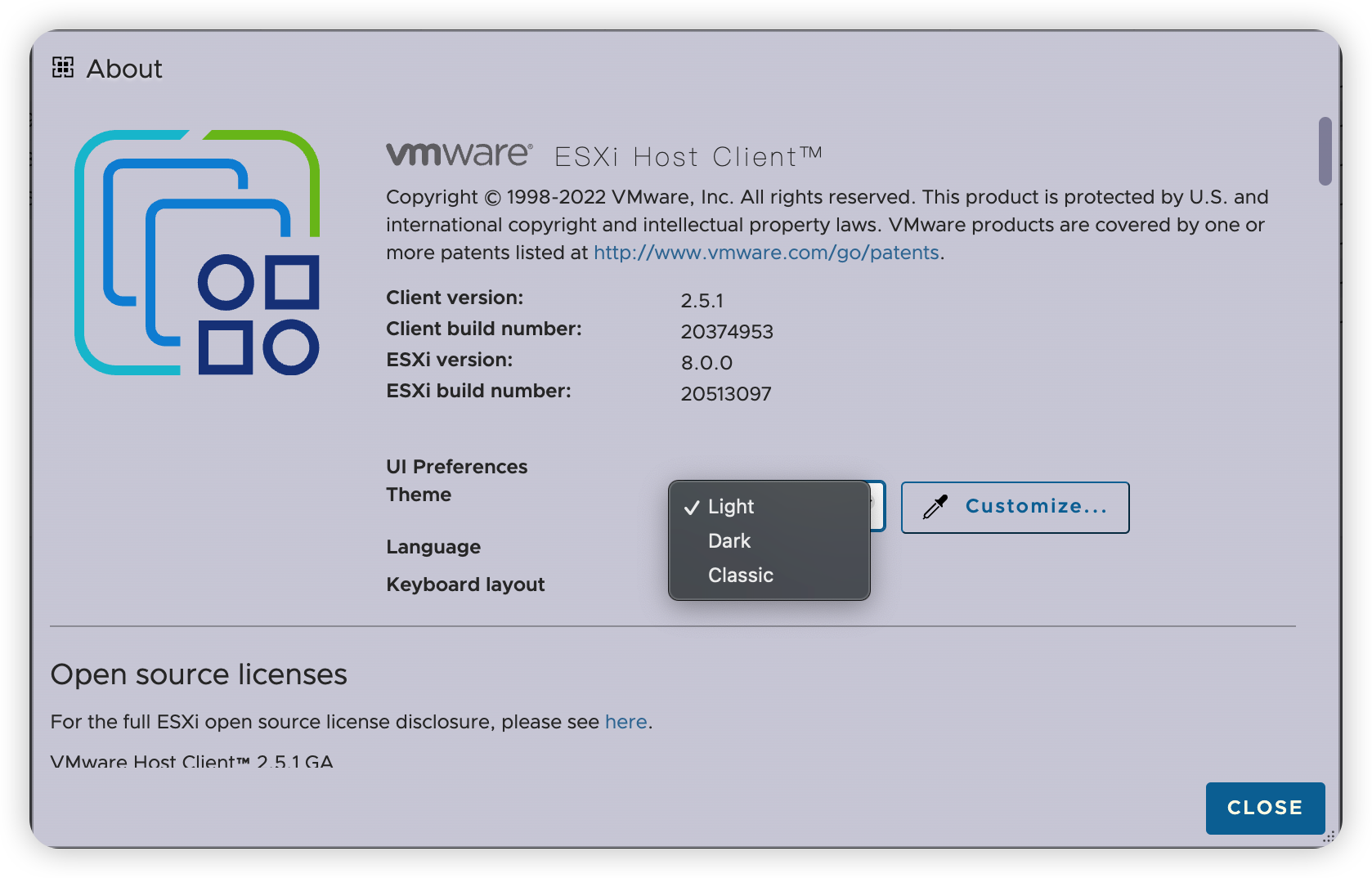Click the Language label
The height and width of the screenshot is (878, 1372).
click(x=433, y=547)
